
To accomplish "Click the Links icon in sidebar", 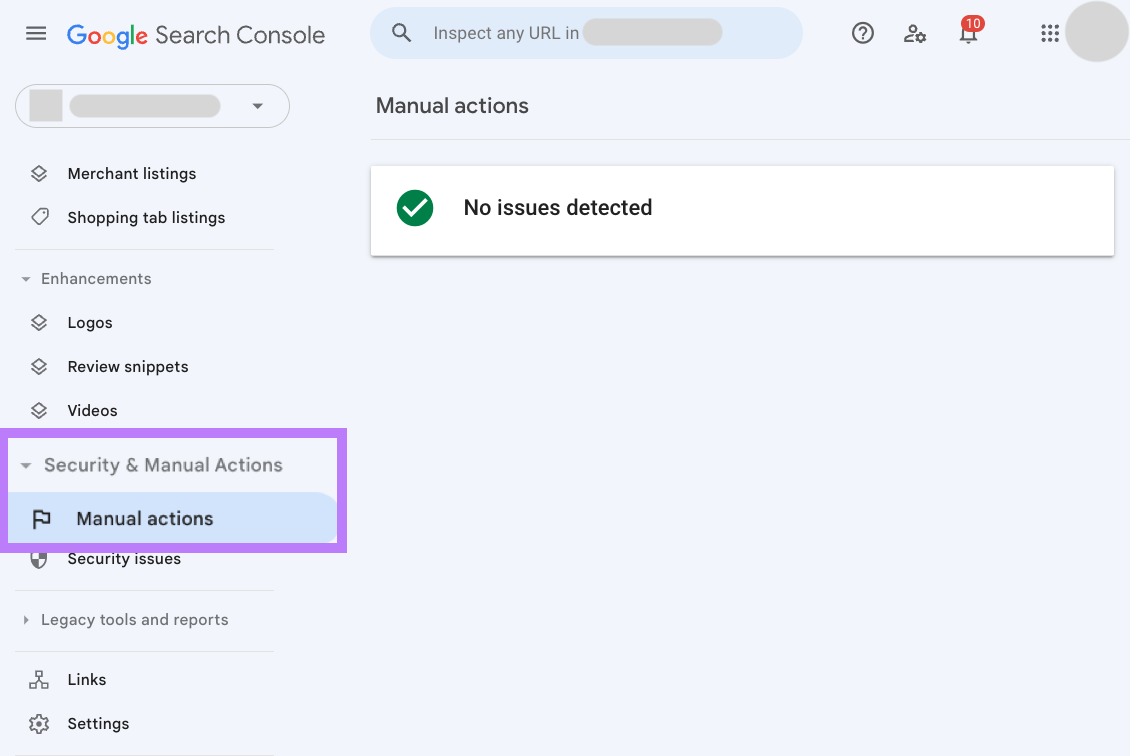I will [x=38, y=679].
